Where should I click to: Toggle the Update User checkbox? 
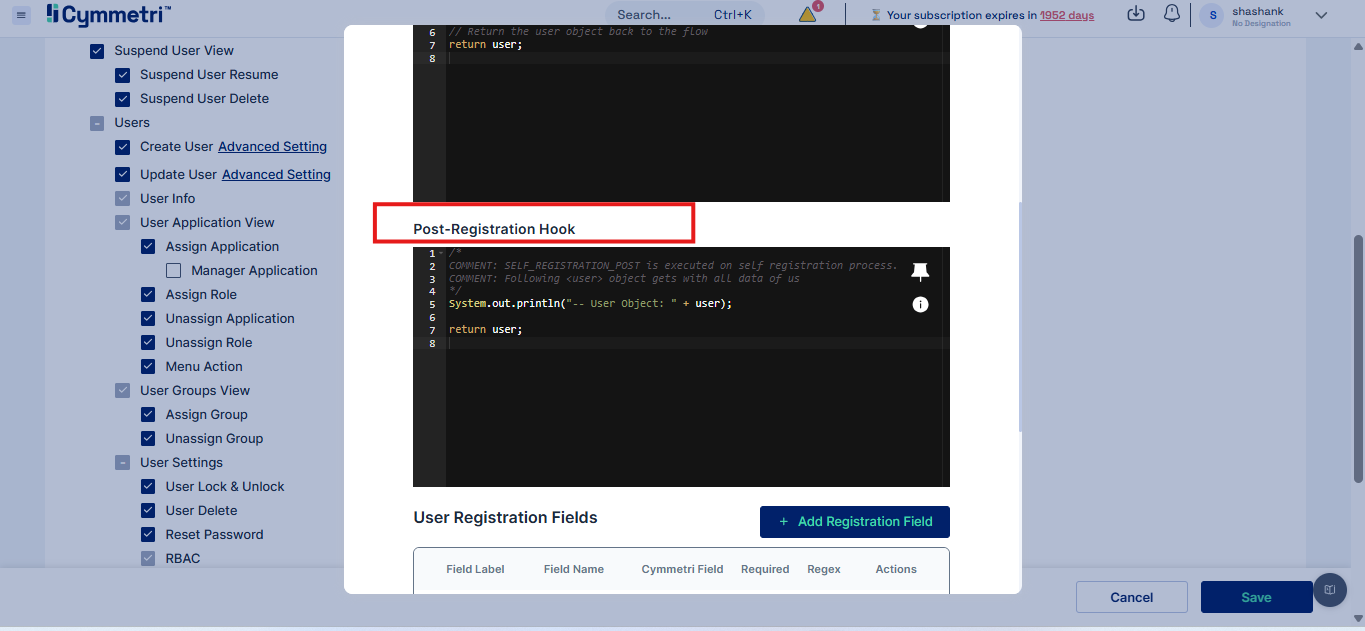click(122, 175)
